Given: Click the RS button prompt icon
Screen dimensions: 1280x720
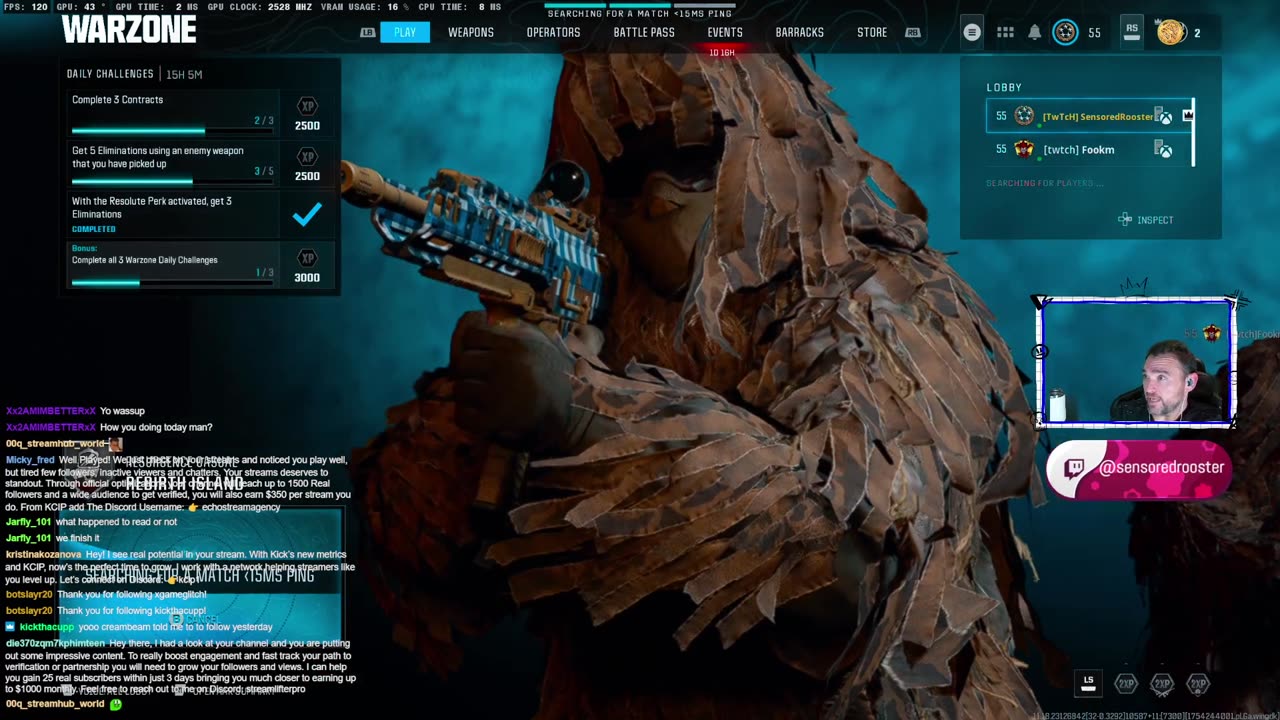Looking at the screenshot, I should pos(1131,32).
